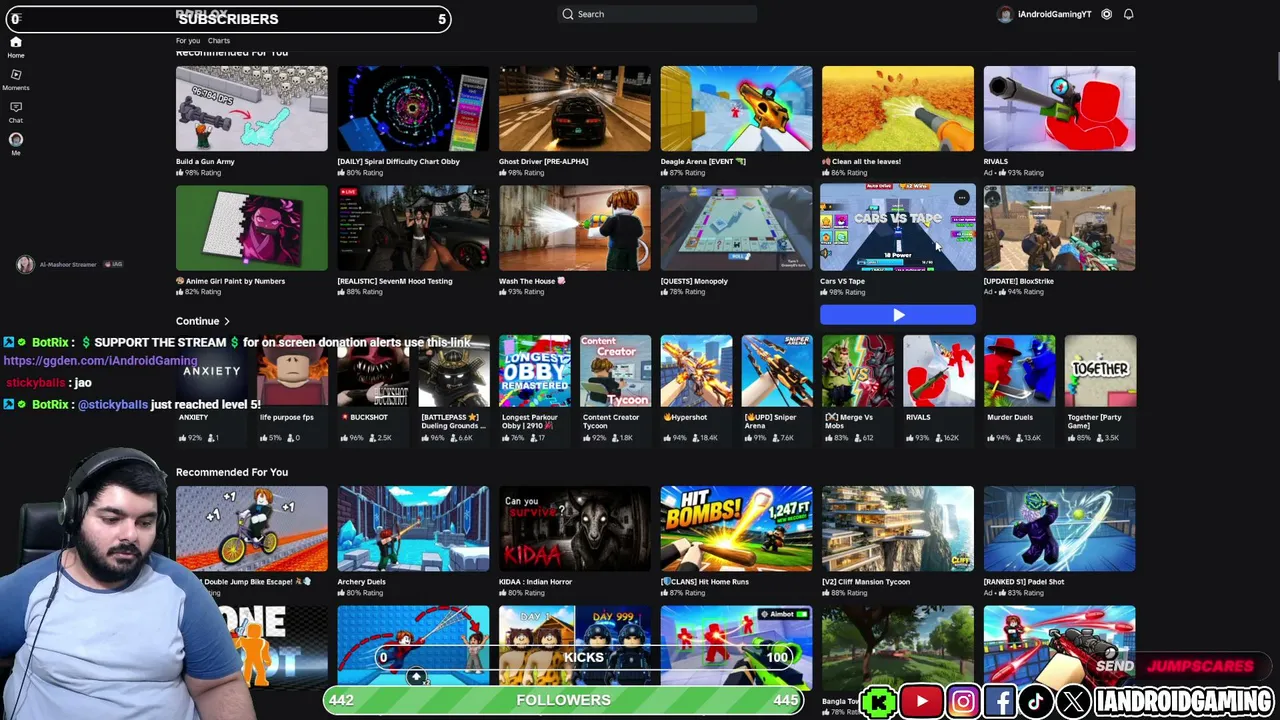The width and height of the screenshot is (1280, 720).
Task: Open the Ghost Driver [PRE-ALPHA] thumbnail
Action: pos(575,109)
